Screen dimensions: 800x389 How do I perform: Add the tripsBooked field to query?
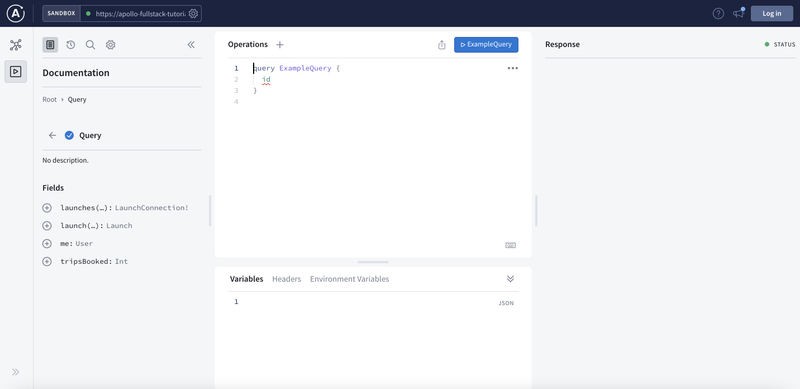tap(47, 261)
